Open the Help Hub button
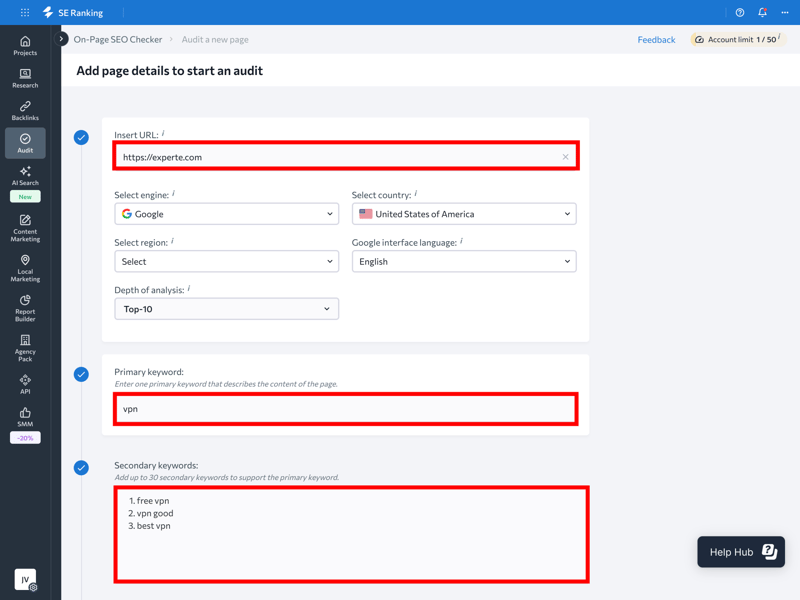 (x=741, y=552)
